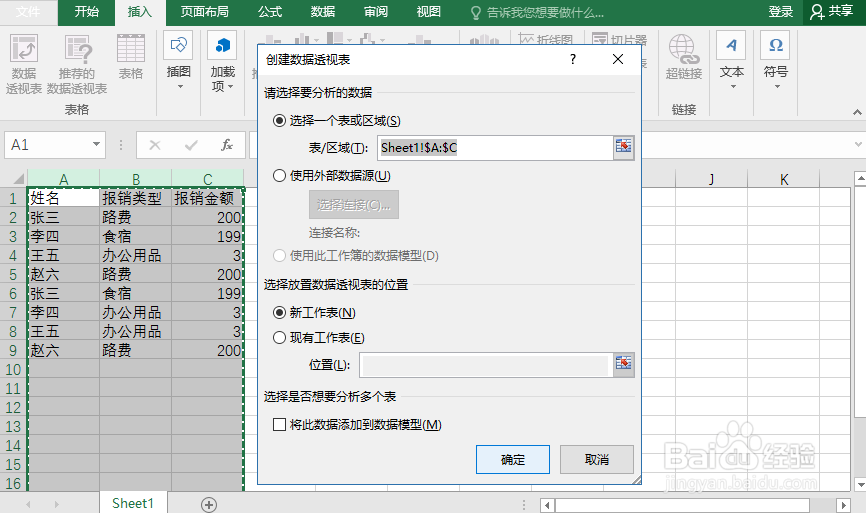
Task: Open the Illustrations (插图) group
Action: pos(178,61)
